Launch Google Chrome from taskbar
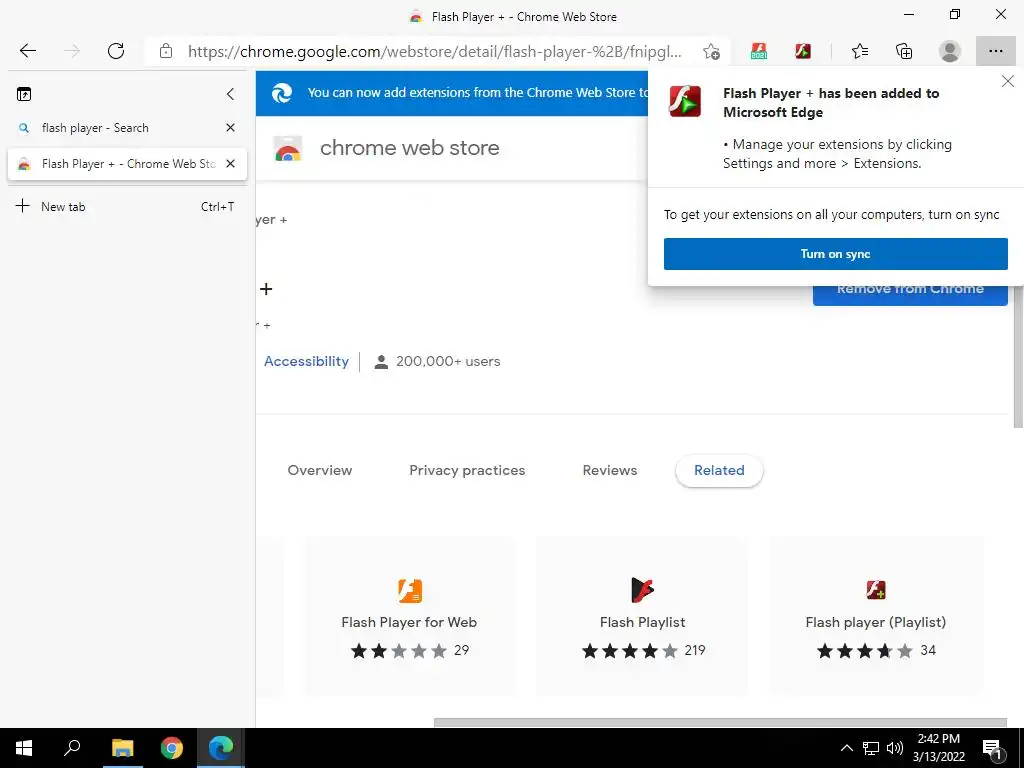This screenshot has width=1024, height=768. click(172, 748)
